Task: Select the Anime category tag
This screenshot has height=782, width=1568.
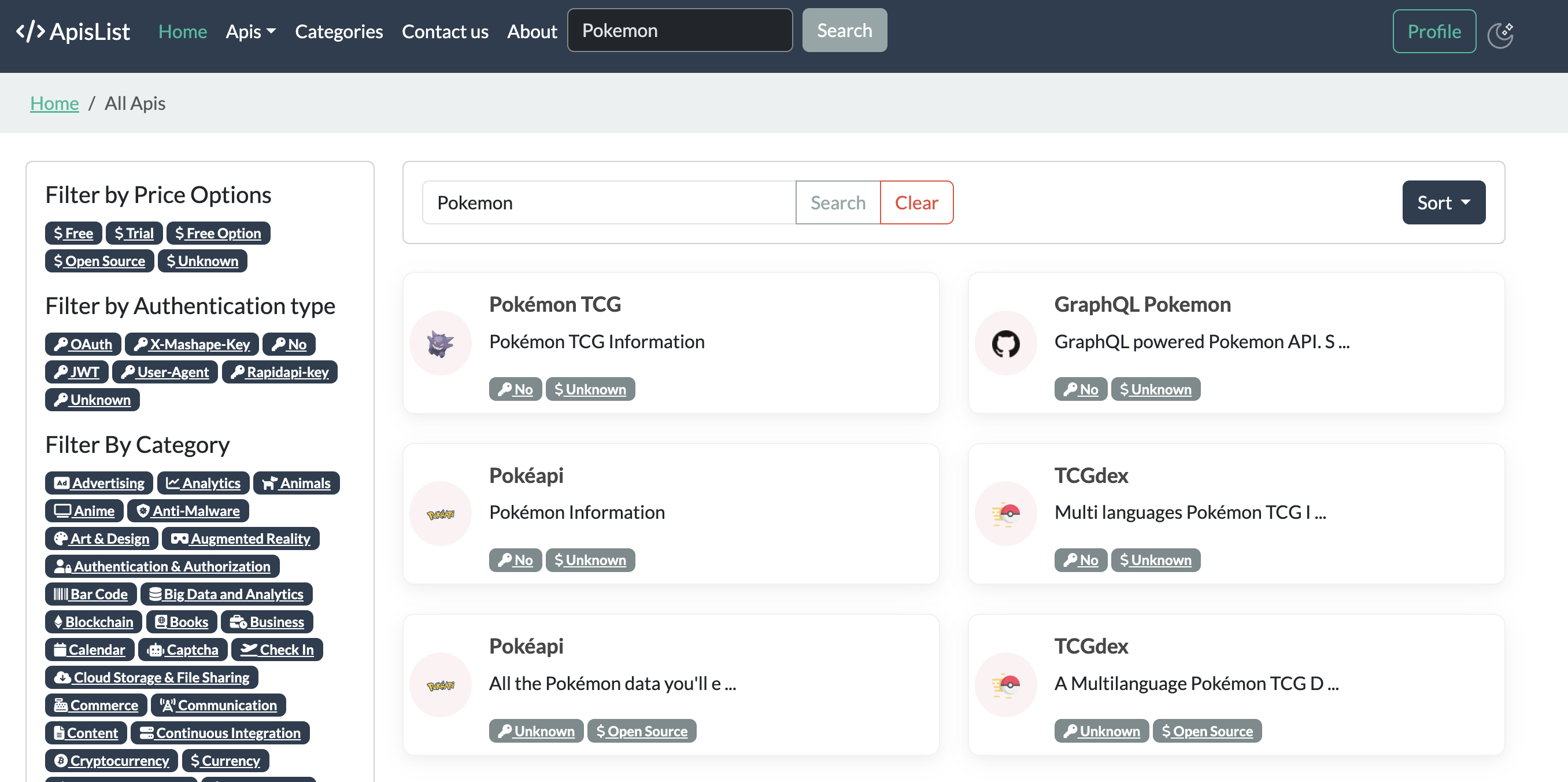Action: pyautogui.click(x=84, y=510)
